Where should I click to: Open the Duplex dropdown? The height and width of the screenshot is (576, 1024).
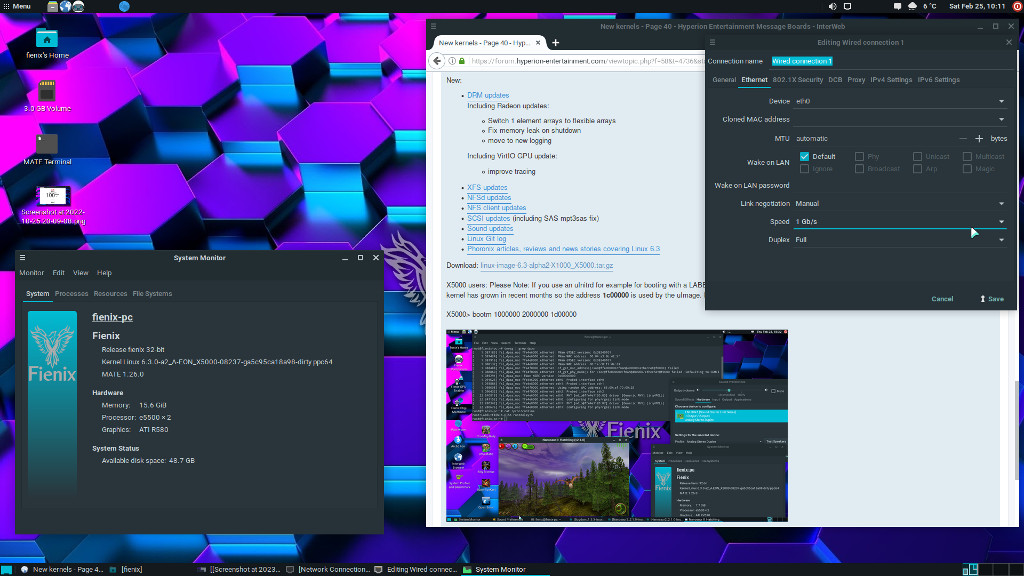[x=900, y=240]
